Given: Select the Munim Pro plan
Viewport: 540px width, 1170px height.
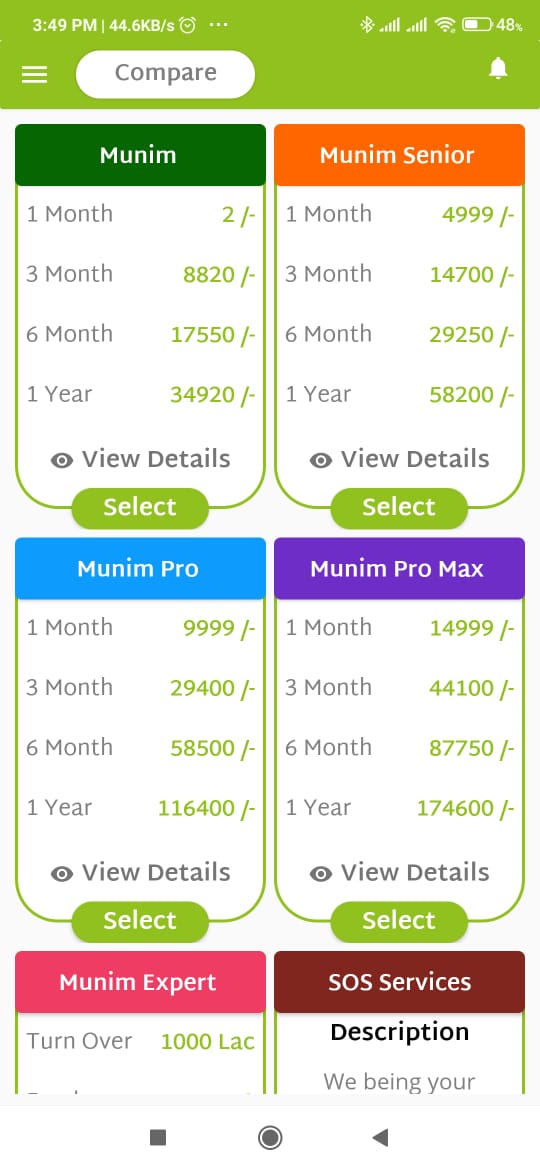Looking at the screenshot, I should [140, 921].
